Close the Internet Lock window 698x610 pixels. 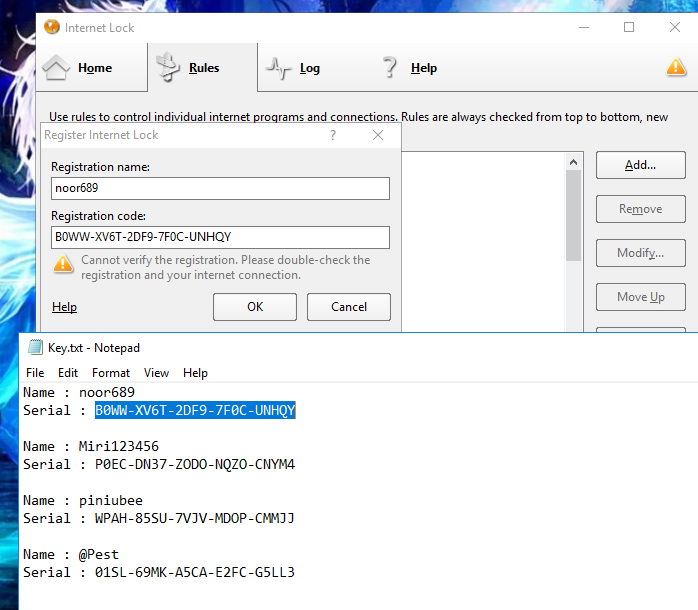(675, 27)
